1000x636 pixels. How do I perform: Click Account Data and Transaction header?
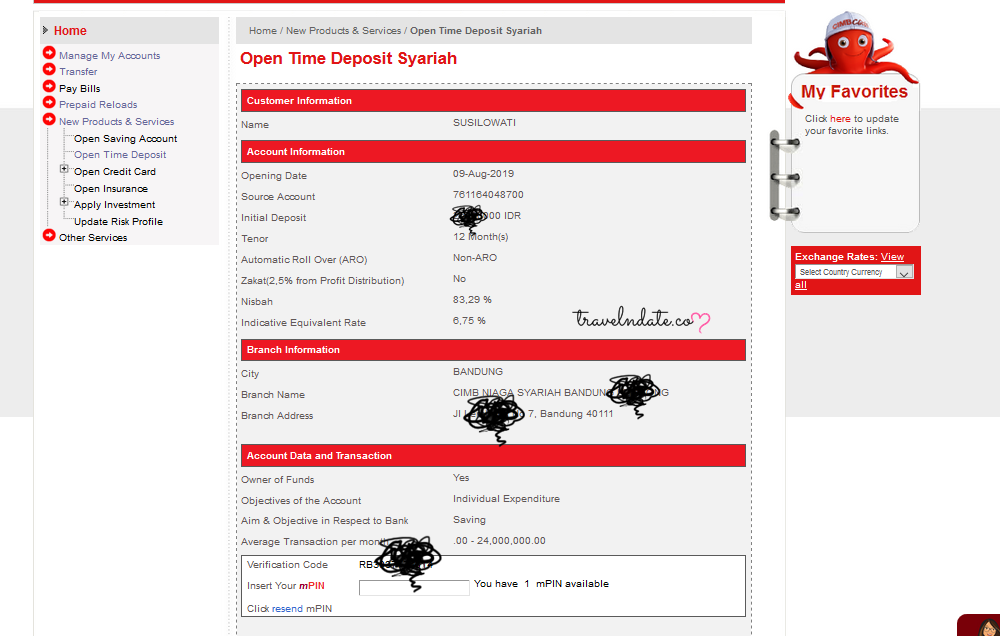point(493,455)
